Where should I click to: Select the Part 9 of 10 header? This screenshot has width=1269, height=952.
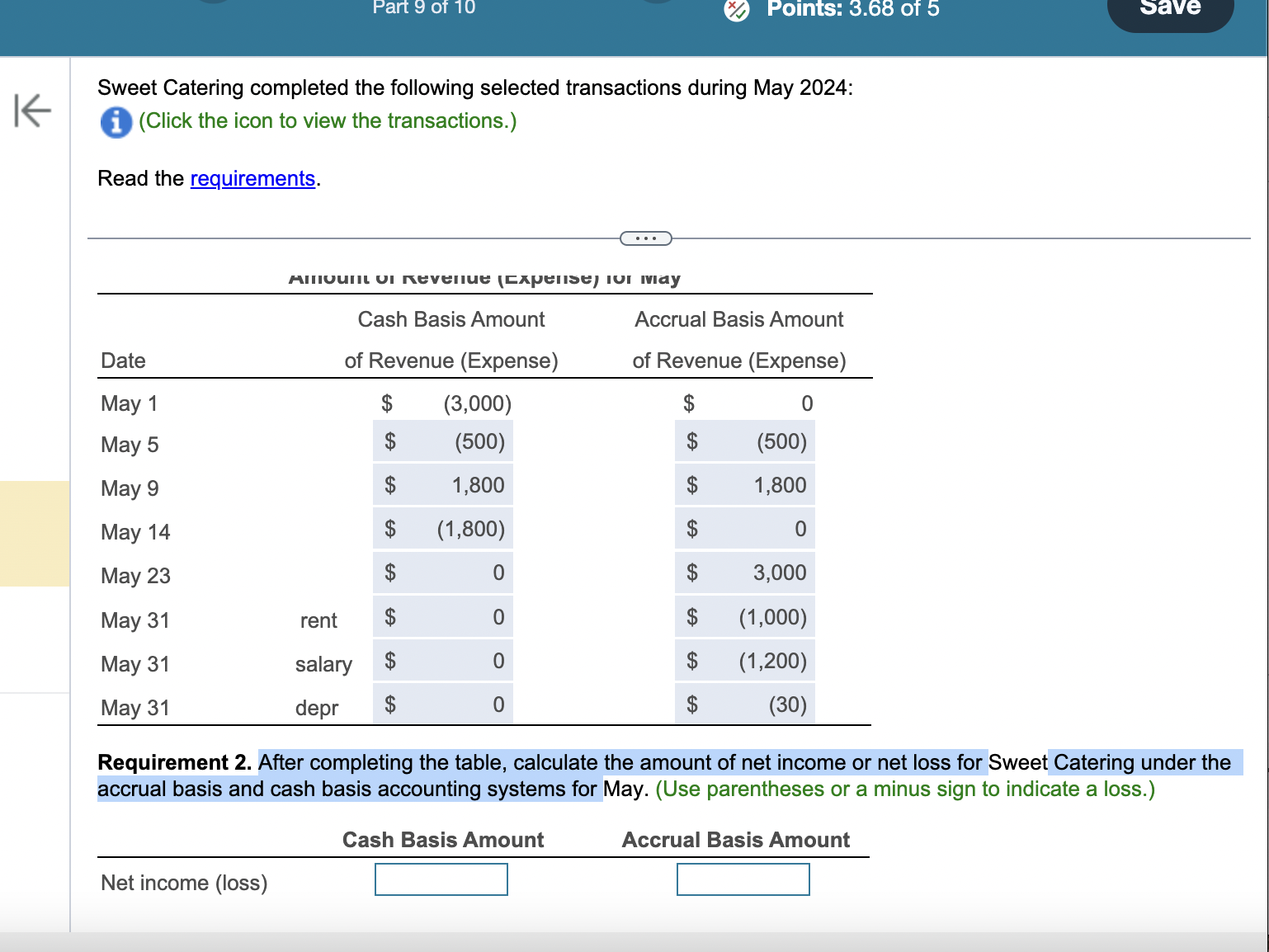click(x=422, y=8)
